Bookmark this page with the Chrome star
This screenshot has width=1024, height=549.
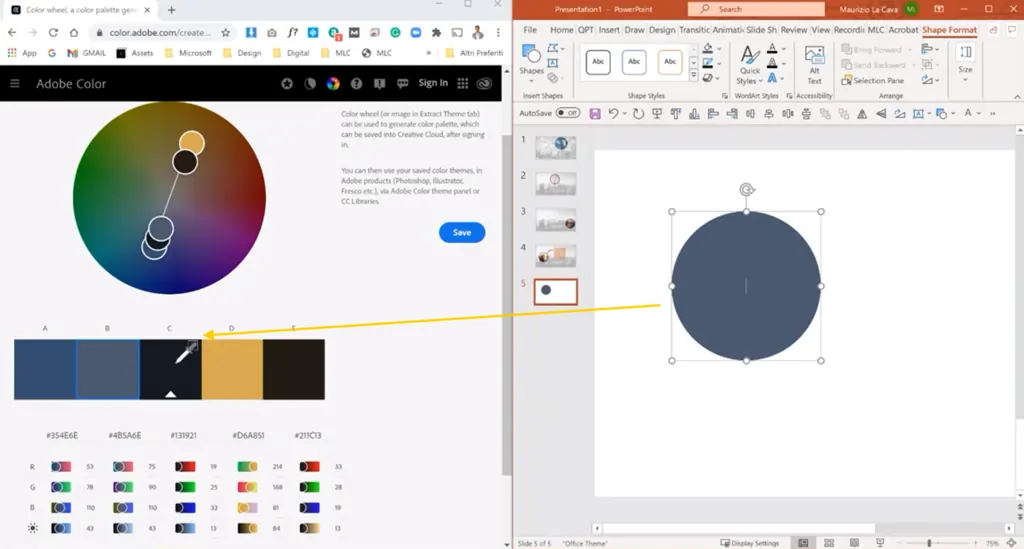[x=225, y=32]
